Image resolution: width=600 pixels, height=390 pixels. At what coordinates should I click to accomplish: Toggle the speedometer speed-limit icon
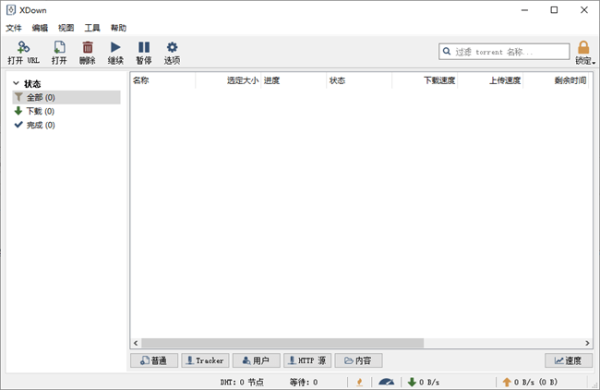(386, 382)
